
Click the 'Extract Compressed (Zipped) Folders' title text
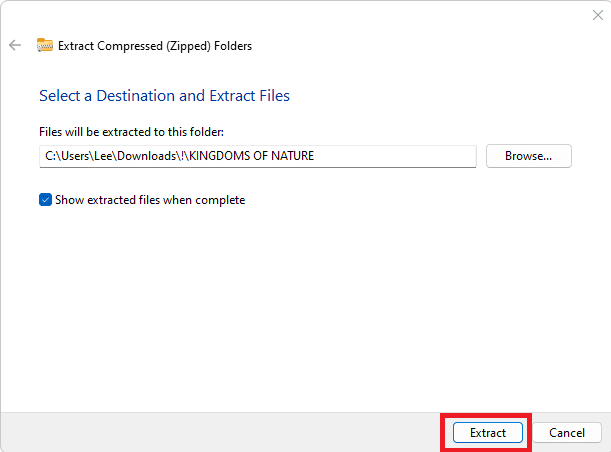coord(155,46)
